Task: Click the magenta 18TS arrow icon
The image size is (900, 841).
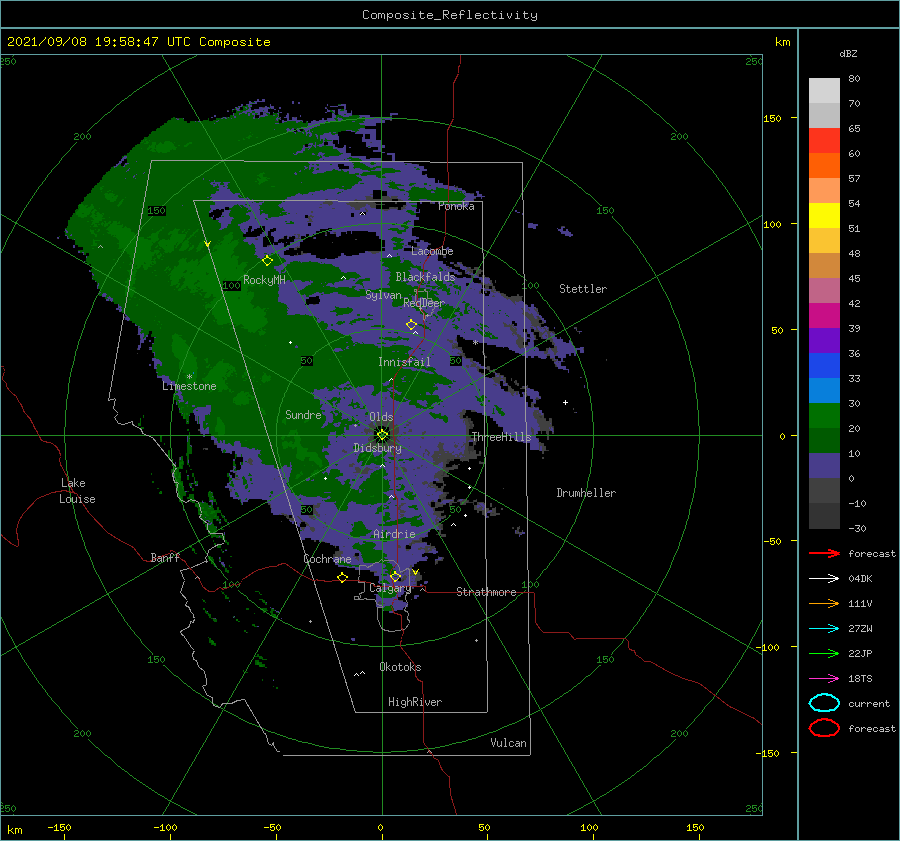Action: coord(824,679)
